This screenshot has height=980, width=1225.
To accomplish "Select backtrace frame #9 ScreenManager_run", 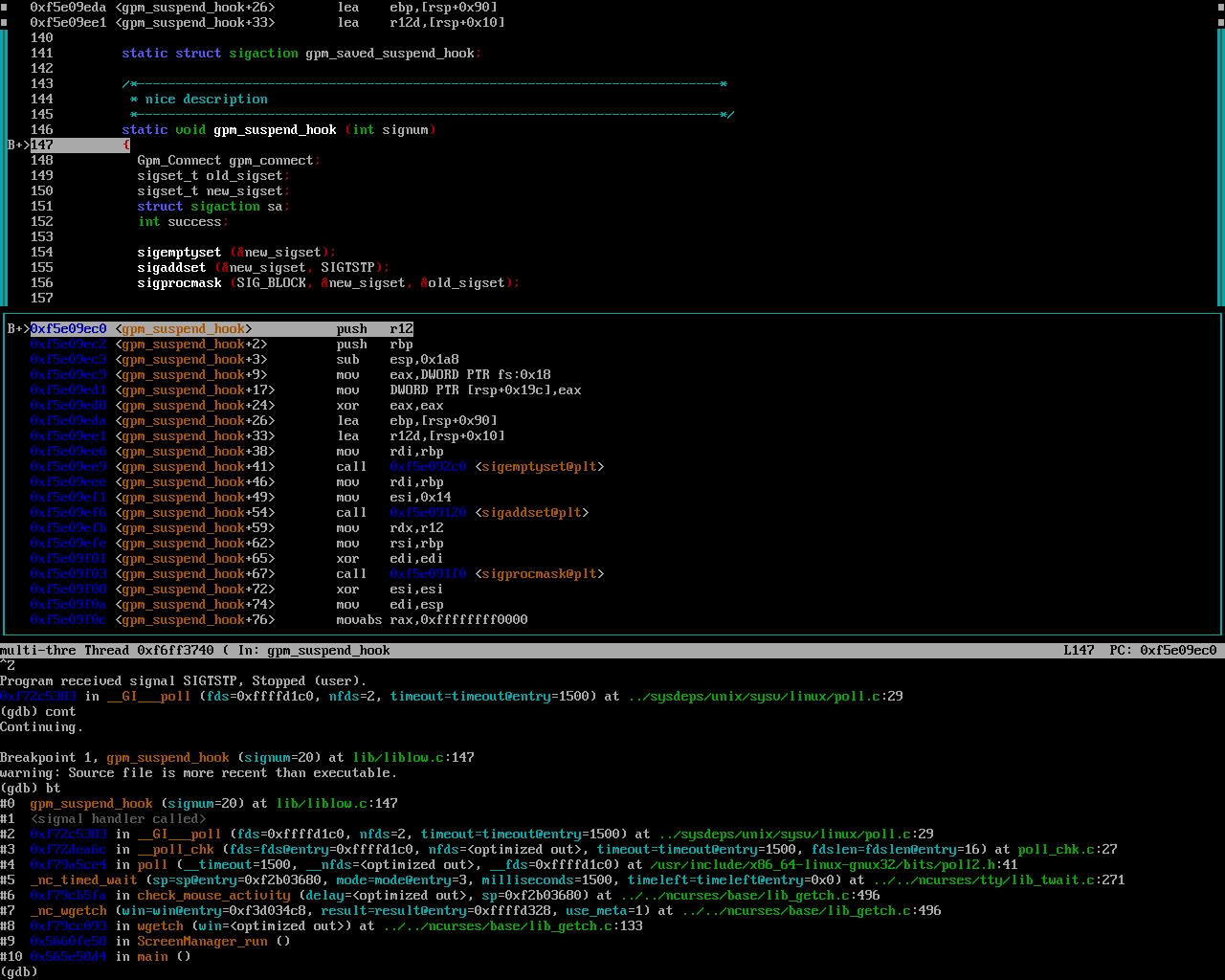I will pos(202,942).
